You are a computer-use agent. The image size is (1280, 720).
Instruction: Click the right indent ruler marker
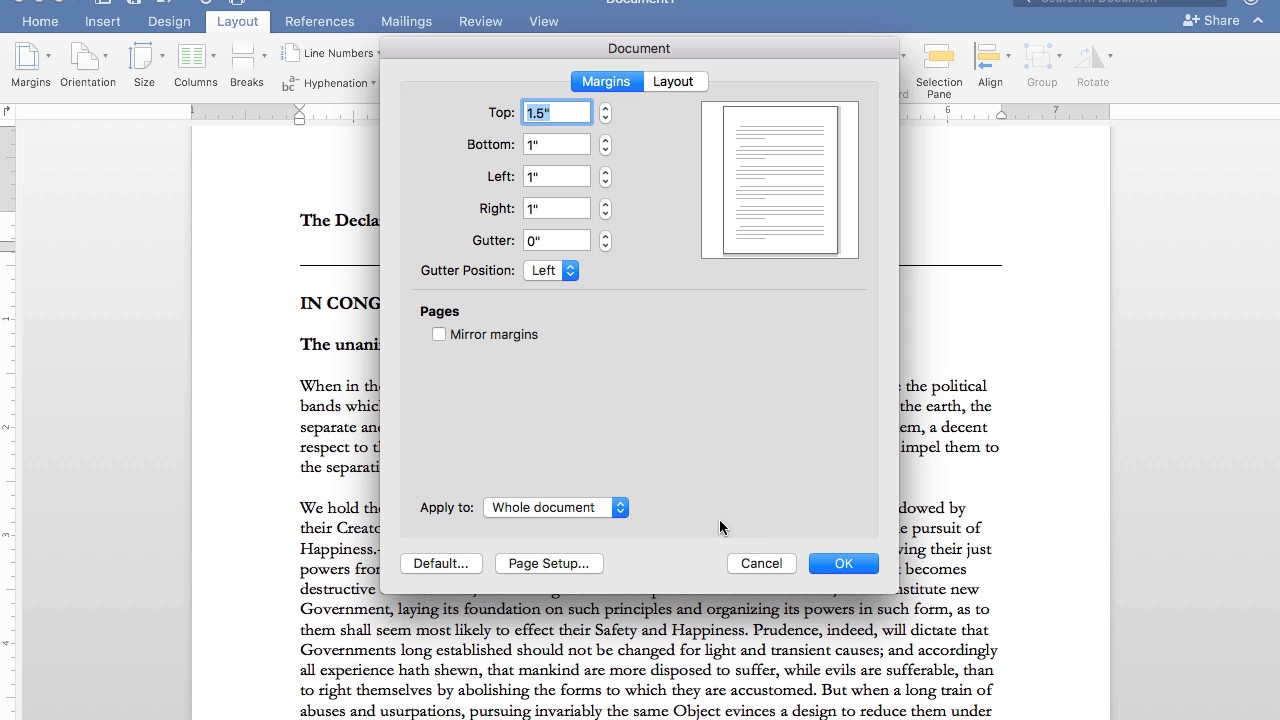click(1001, 115)
